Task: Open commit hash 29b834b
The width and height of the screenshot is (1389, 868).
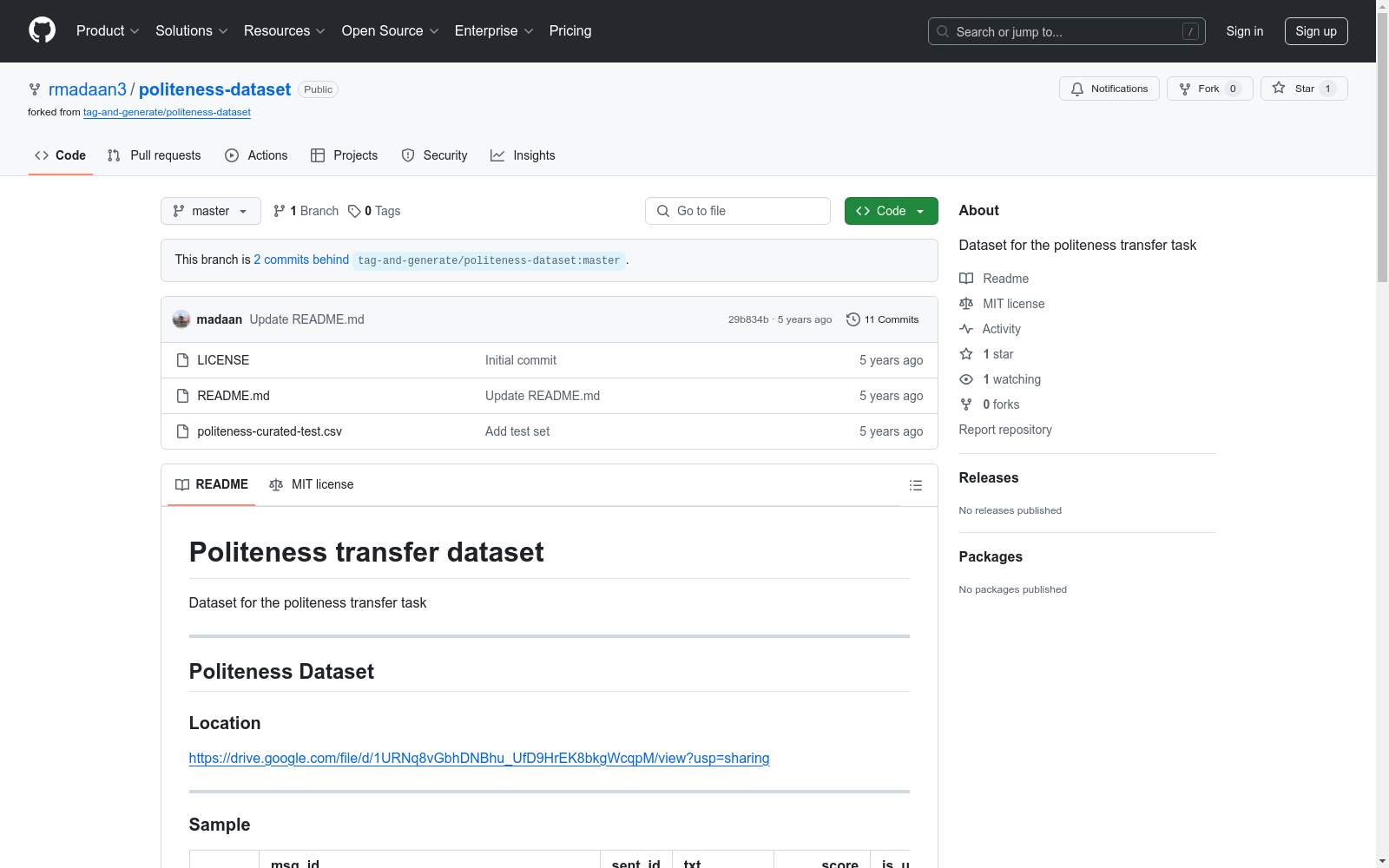Action: (748, 319)
